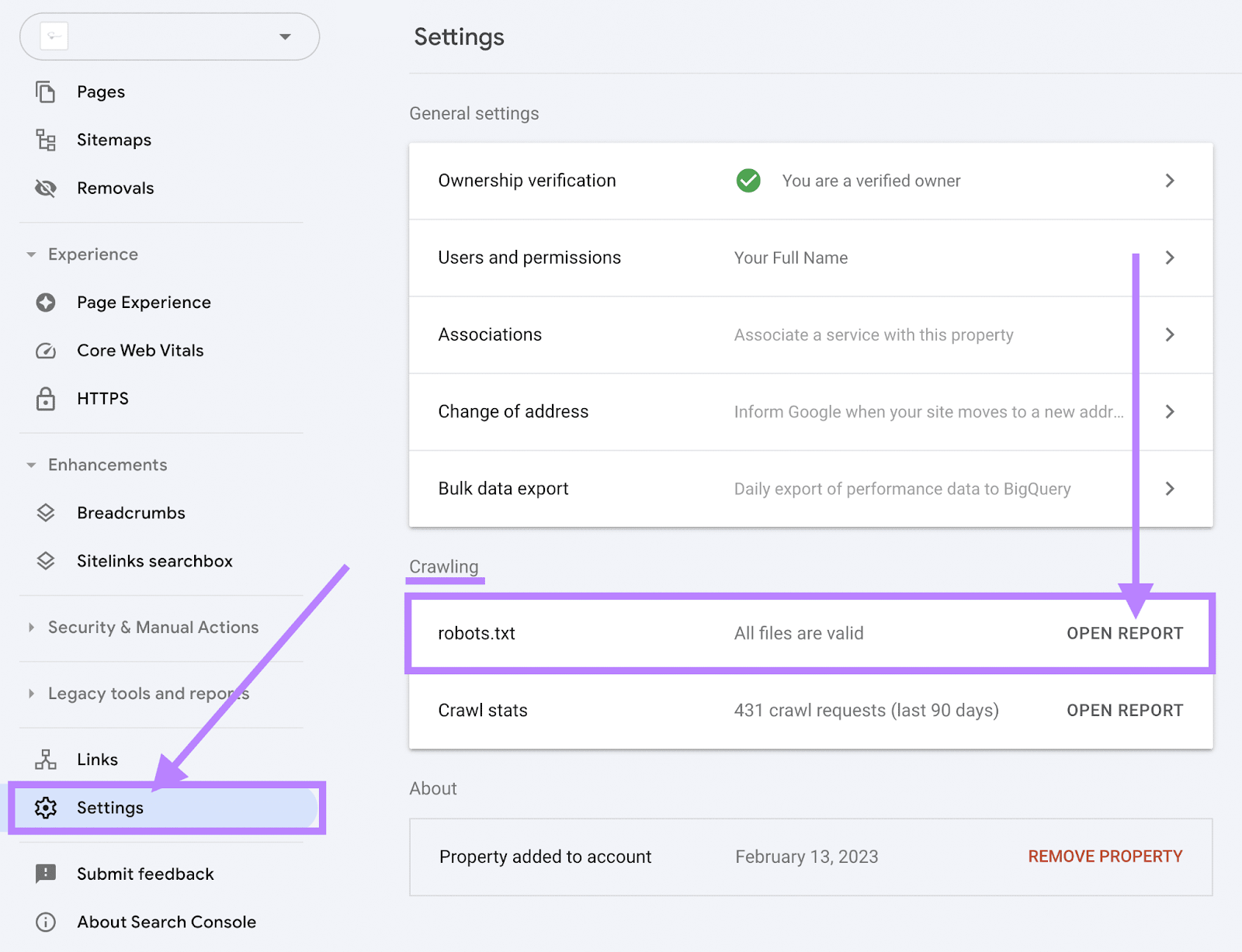Screen dimensions: 1242x952
Task: Click the Core Web Vitals gauge icon
Action: 46,351
